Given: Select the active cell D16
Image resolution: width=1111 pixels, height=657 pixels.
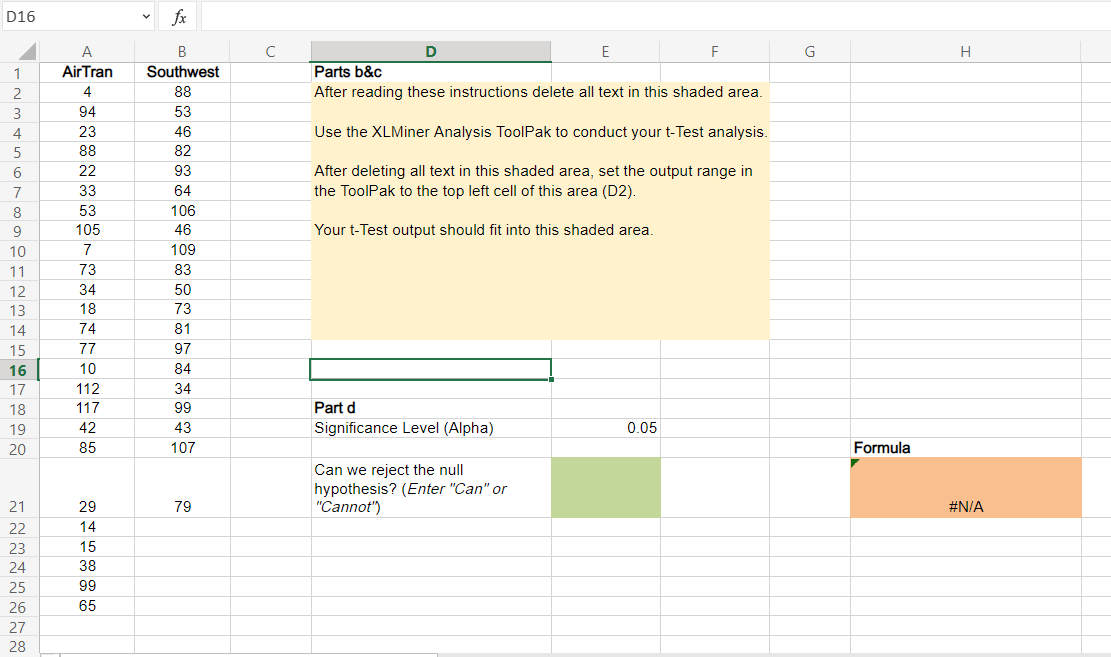Looking at the screenshot, I should (431, 369).
